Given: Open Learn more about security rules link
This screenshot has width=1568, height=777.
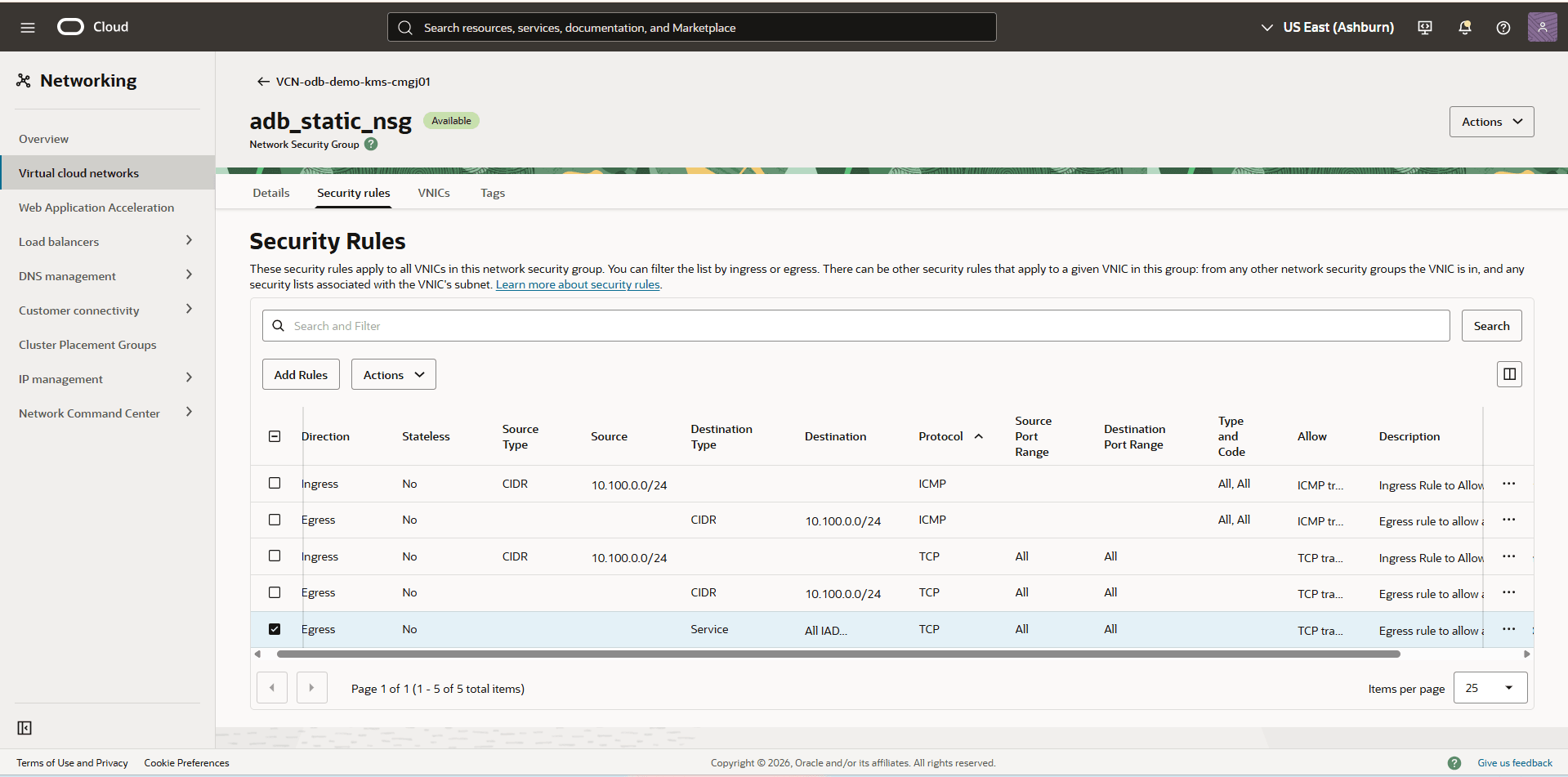Looking at the screenshot, I should point(578,284).
